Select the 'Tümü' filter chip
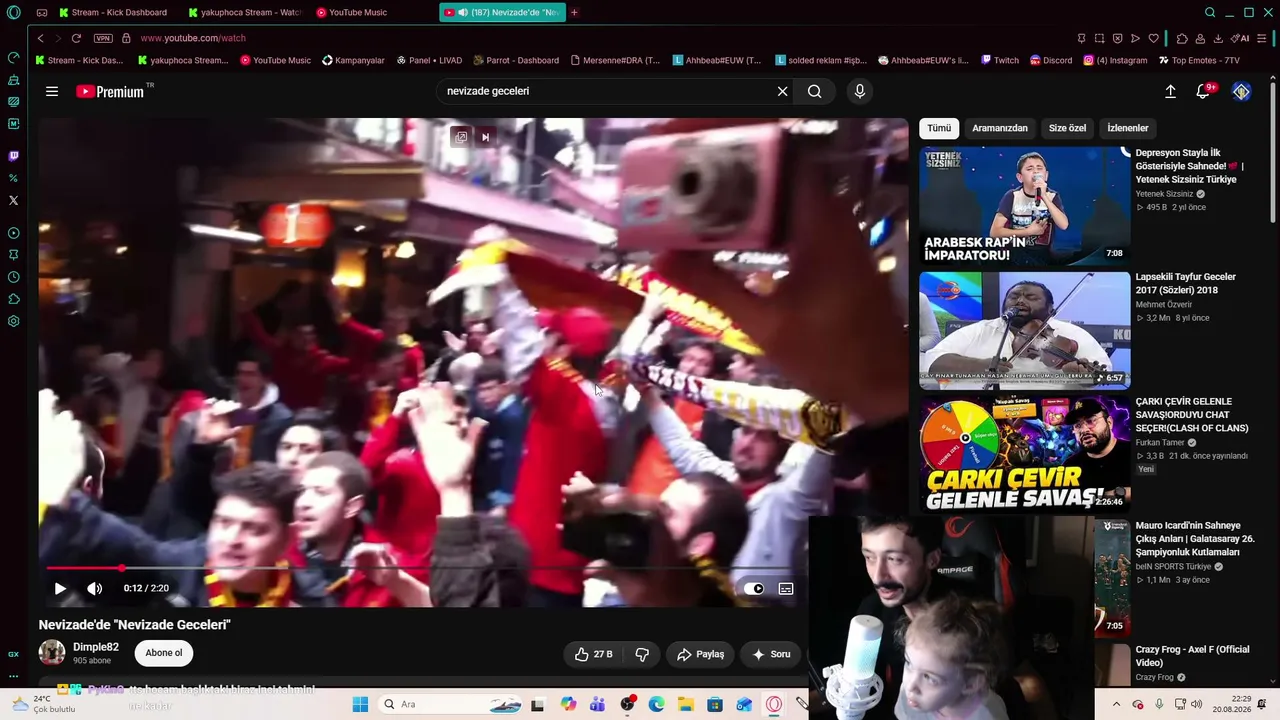Image resolution: width=1280 pixels, height=720 pixels. (939, 128)
